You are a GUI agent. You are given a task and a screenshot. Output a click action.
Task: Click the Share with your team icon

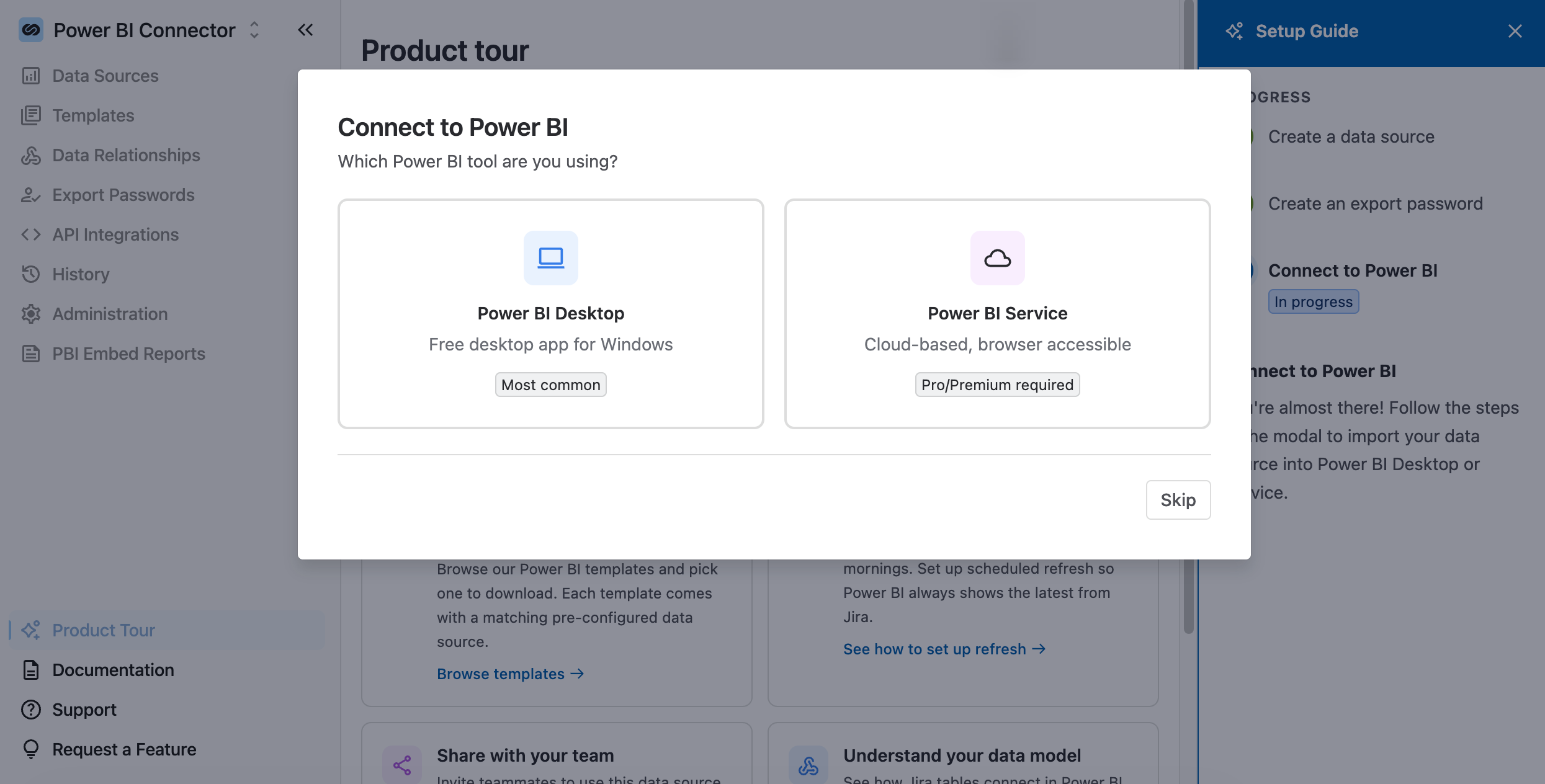(x=402, y=765)
